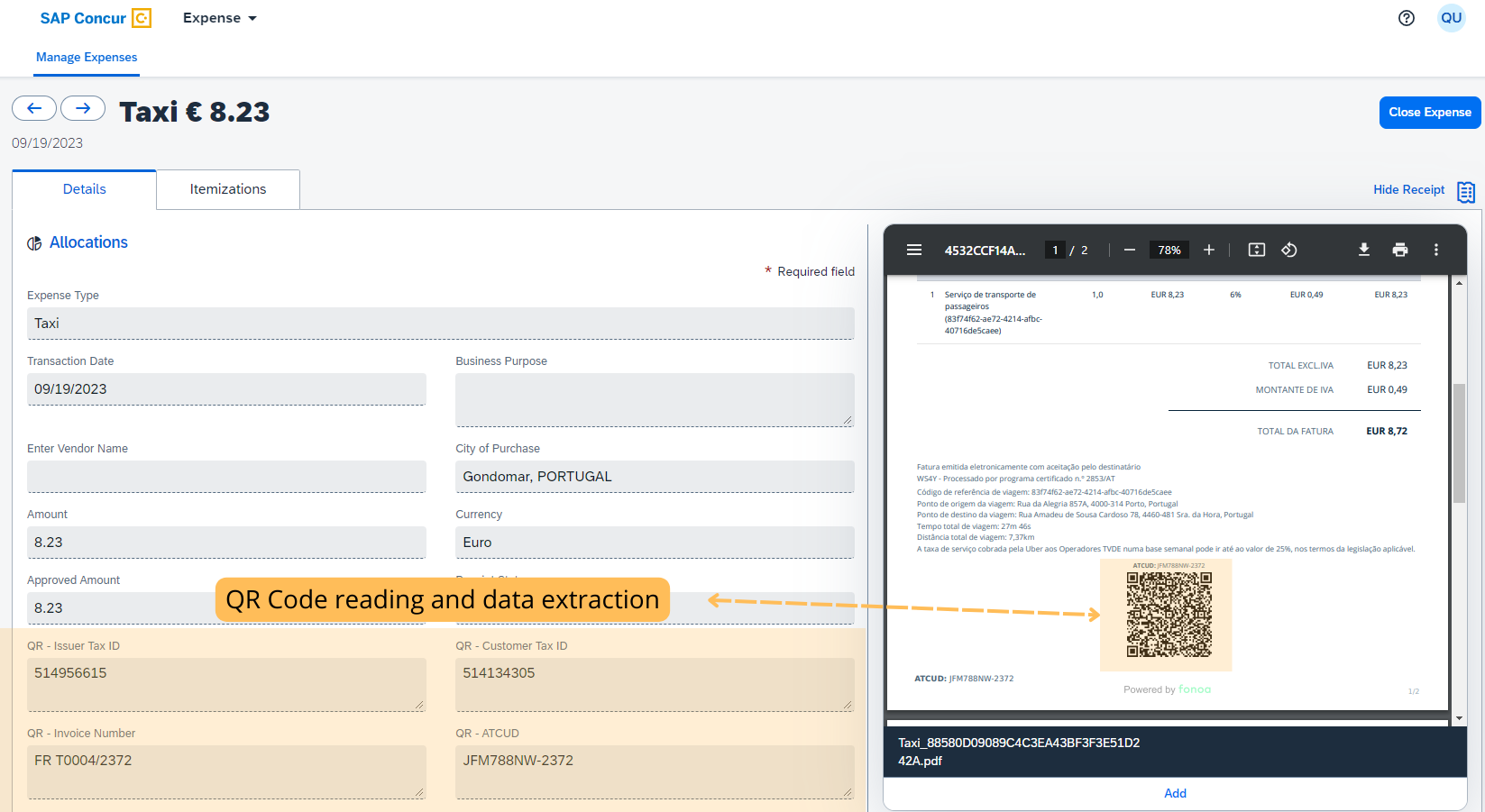This screenshot has height=812, width=1485.
Task: Open Manage Expenses tab
Action: pos(87,57)
